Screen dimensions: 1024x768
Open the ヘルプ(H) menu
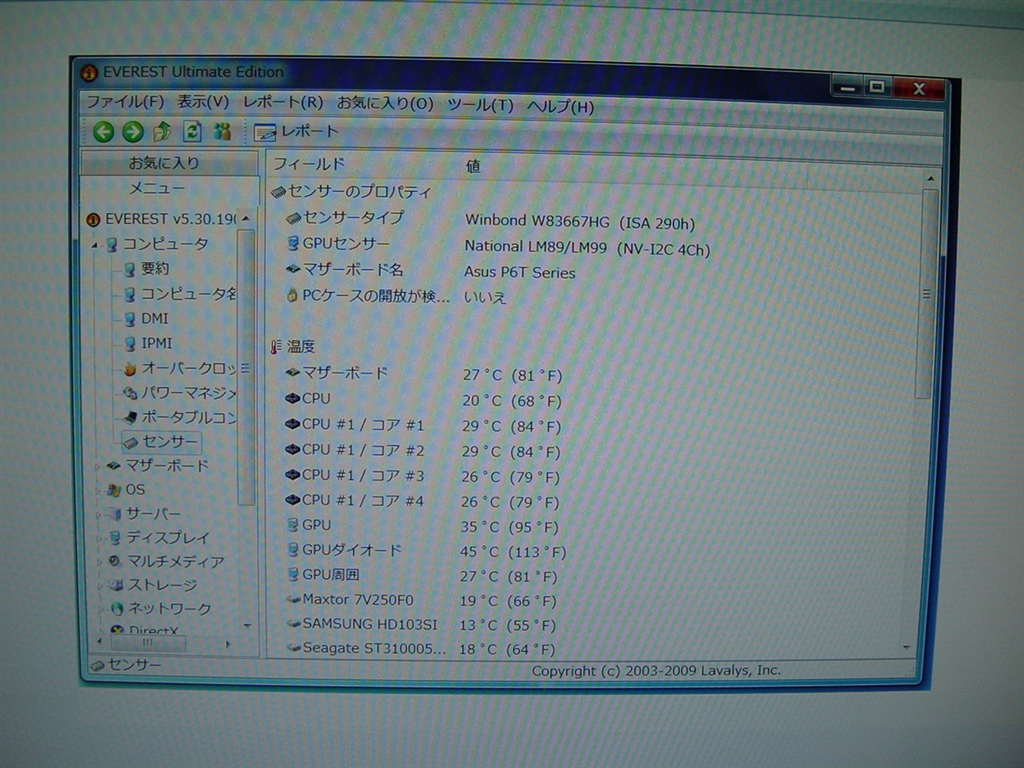tap(560, 106)
